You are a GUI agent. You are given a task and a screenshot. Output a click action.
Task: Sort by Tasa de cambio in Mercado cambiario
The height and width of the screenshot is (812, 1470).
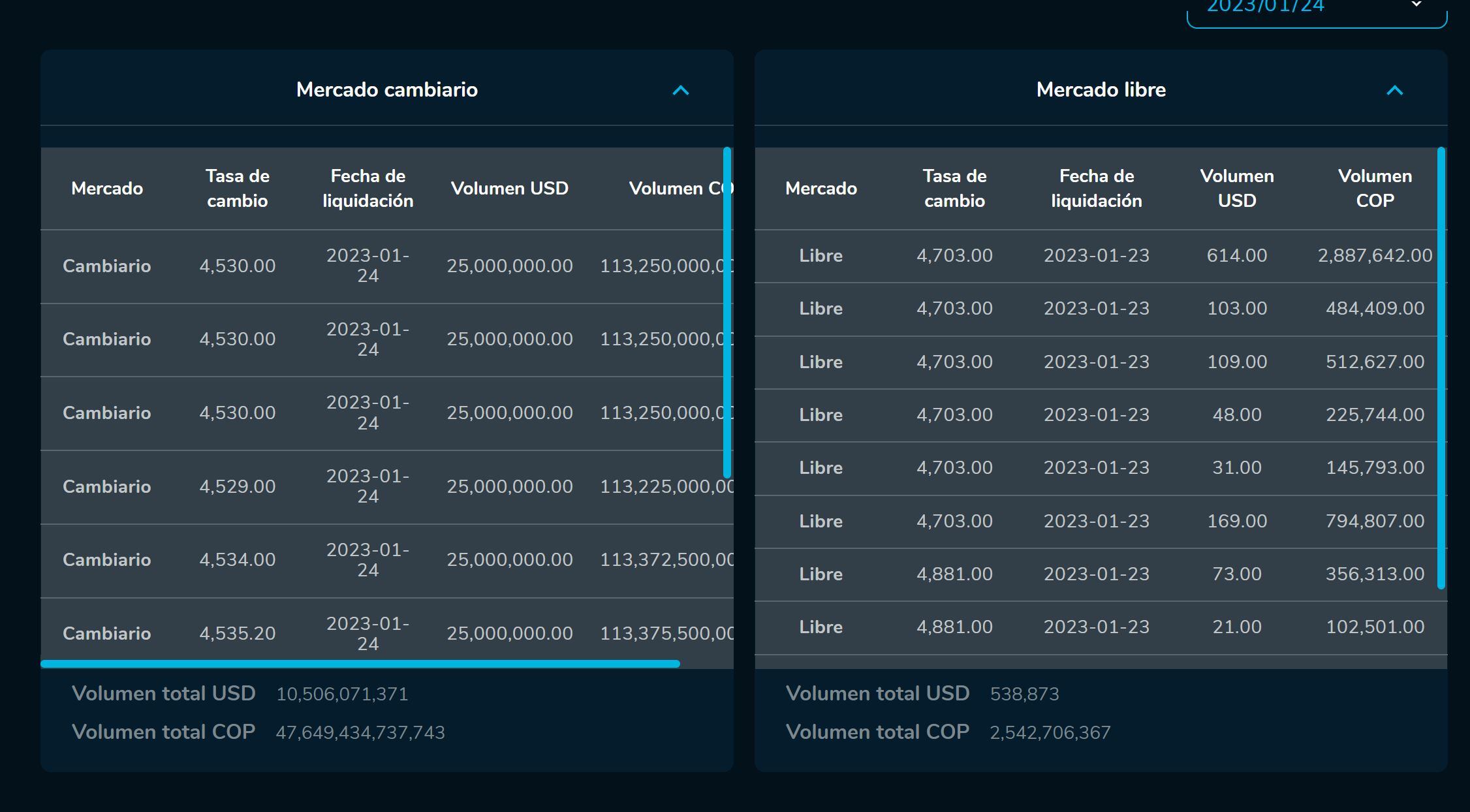pos(237,188)
